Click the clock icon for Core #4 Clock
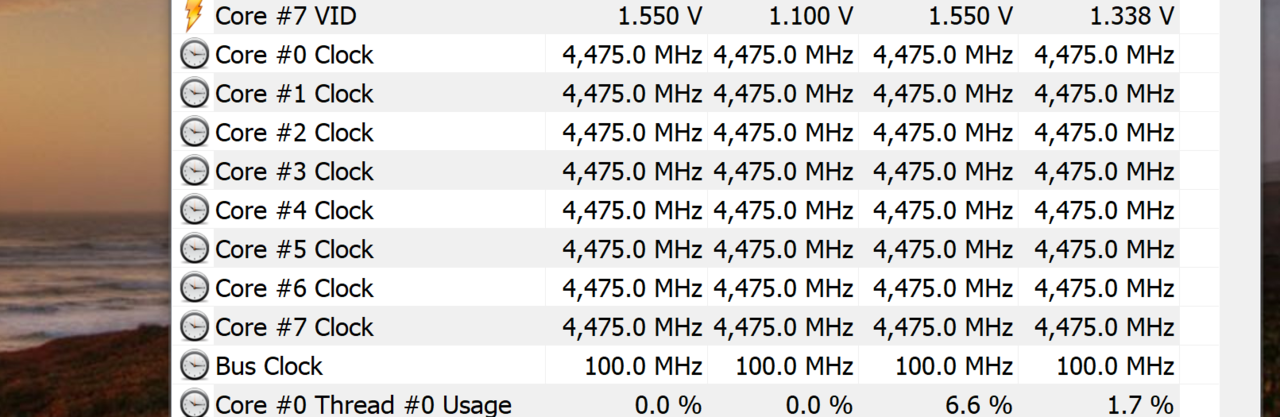This screenshot has width=1280, height=417. pyautogui.click(x=194, y=211)
